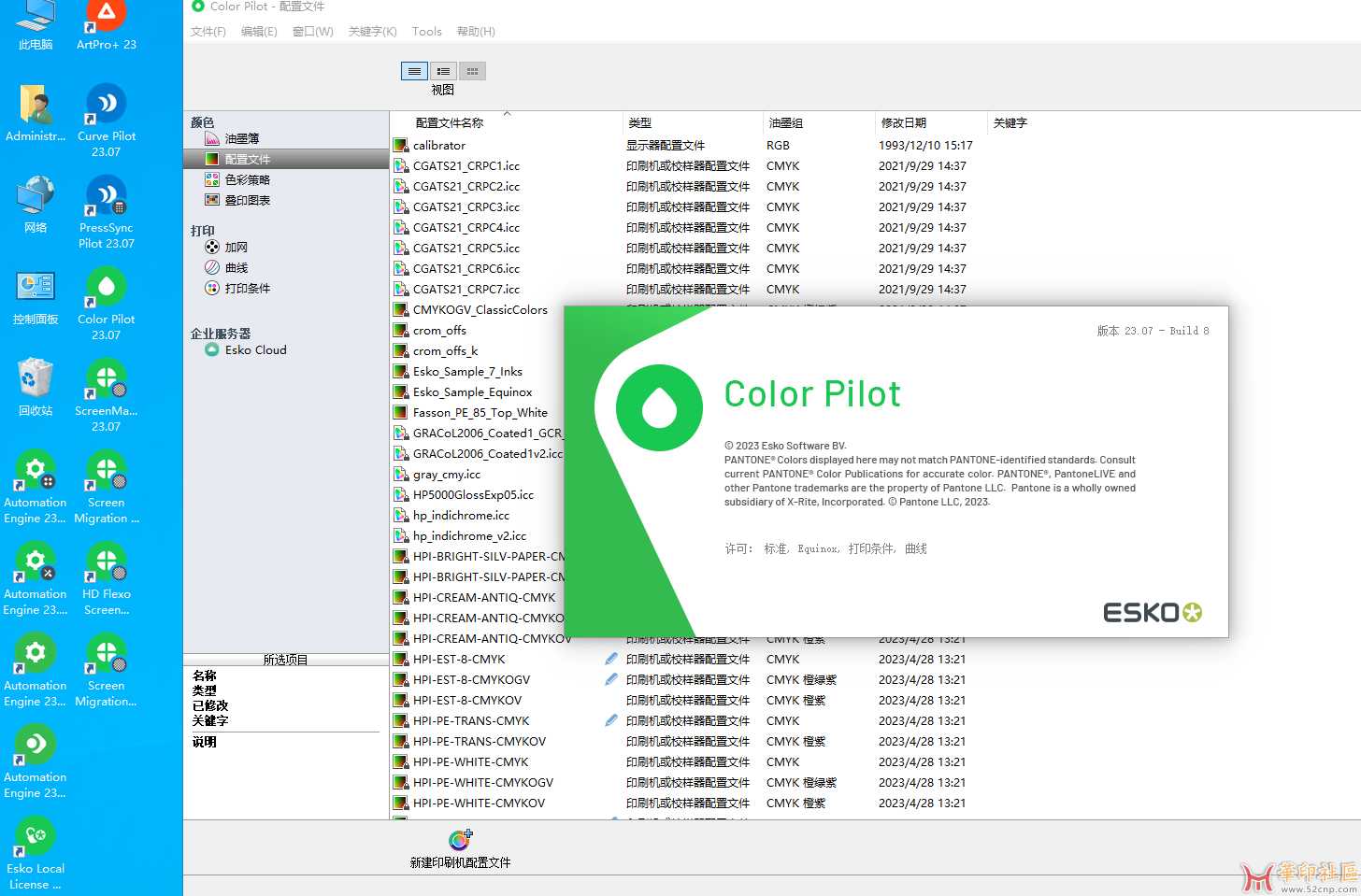Sort by type (类型) column header

click(640, 123)
